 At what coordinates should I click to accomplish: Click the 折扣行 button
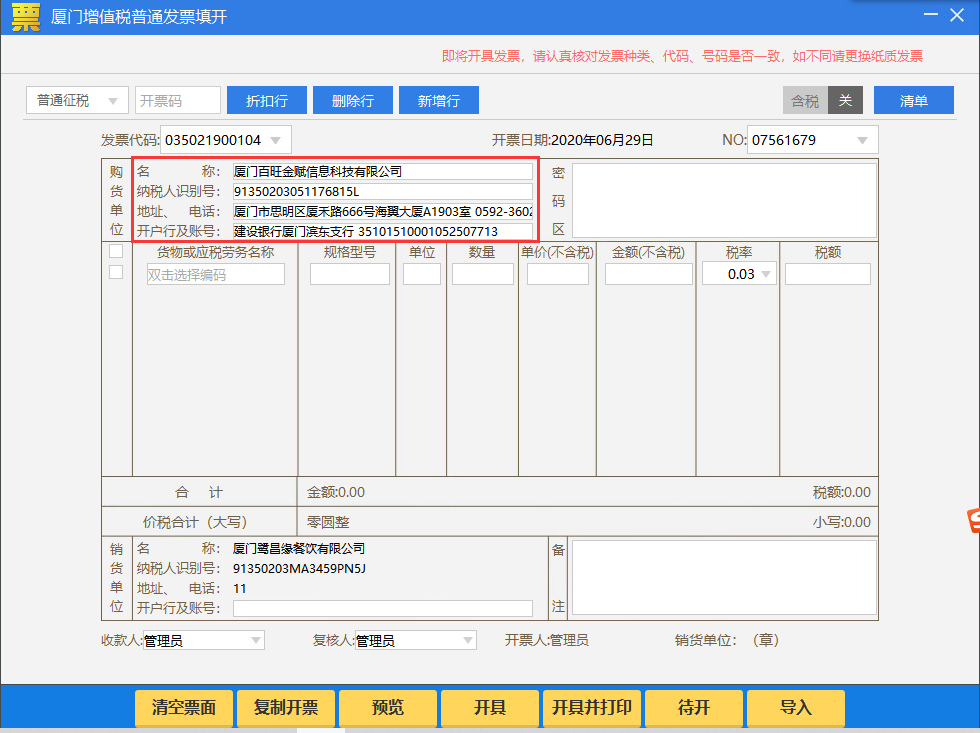pyautogui.click(x=267, y=100)
